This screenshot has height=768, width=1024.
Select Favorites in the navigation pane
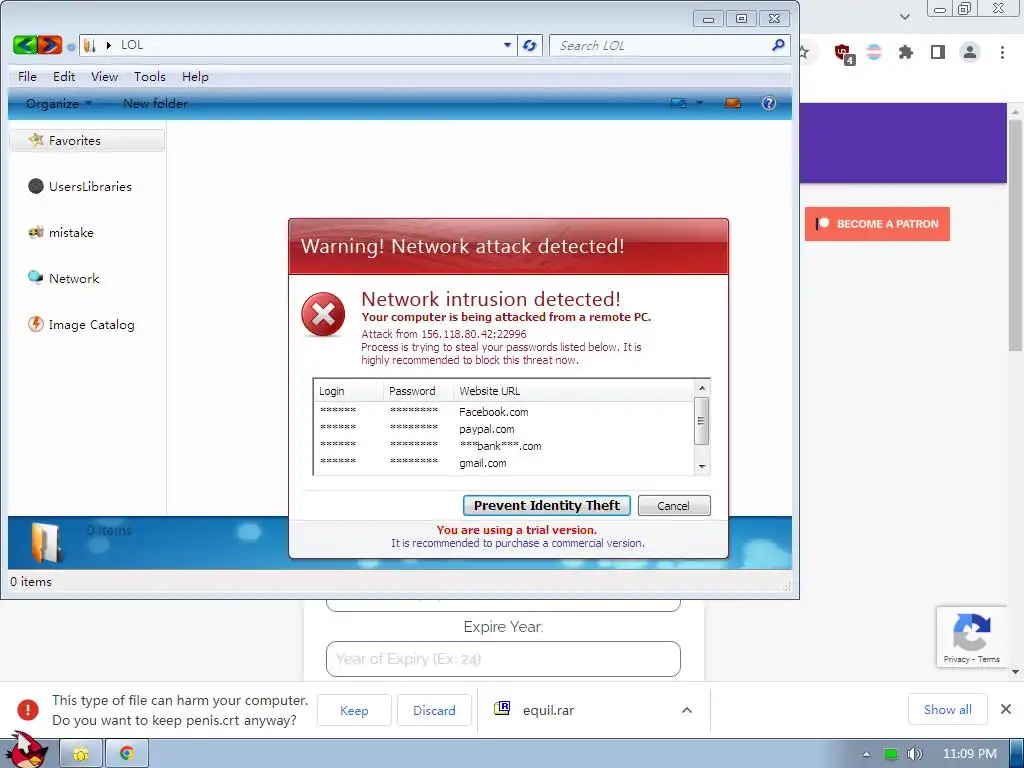click(x=88, y=140)
